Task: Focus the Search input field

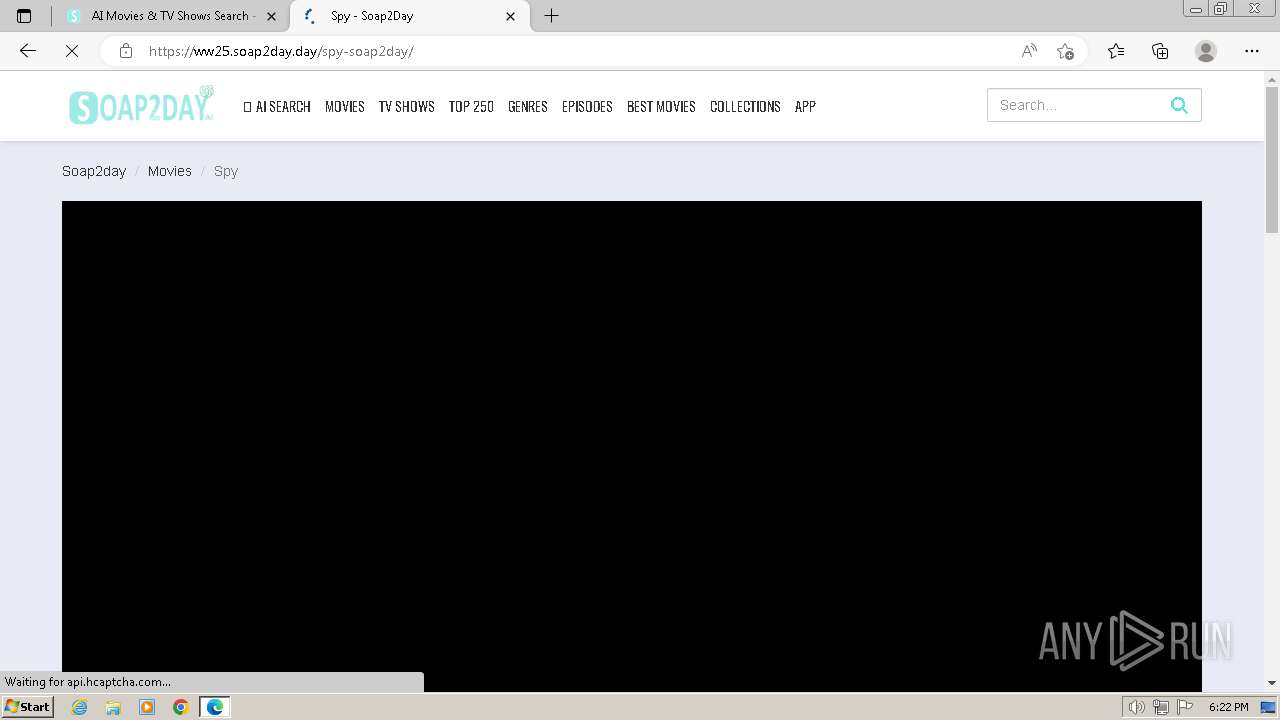Action: 1075,105
